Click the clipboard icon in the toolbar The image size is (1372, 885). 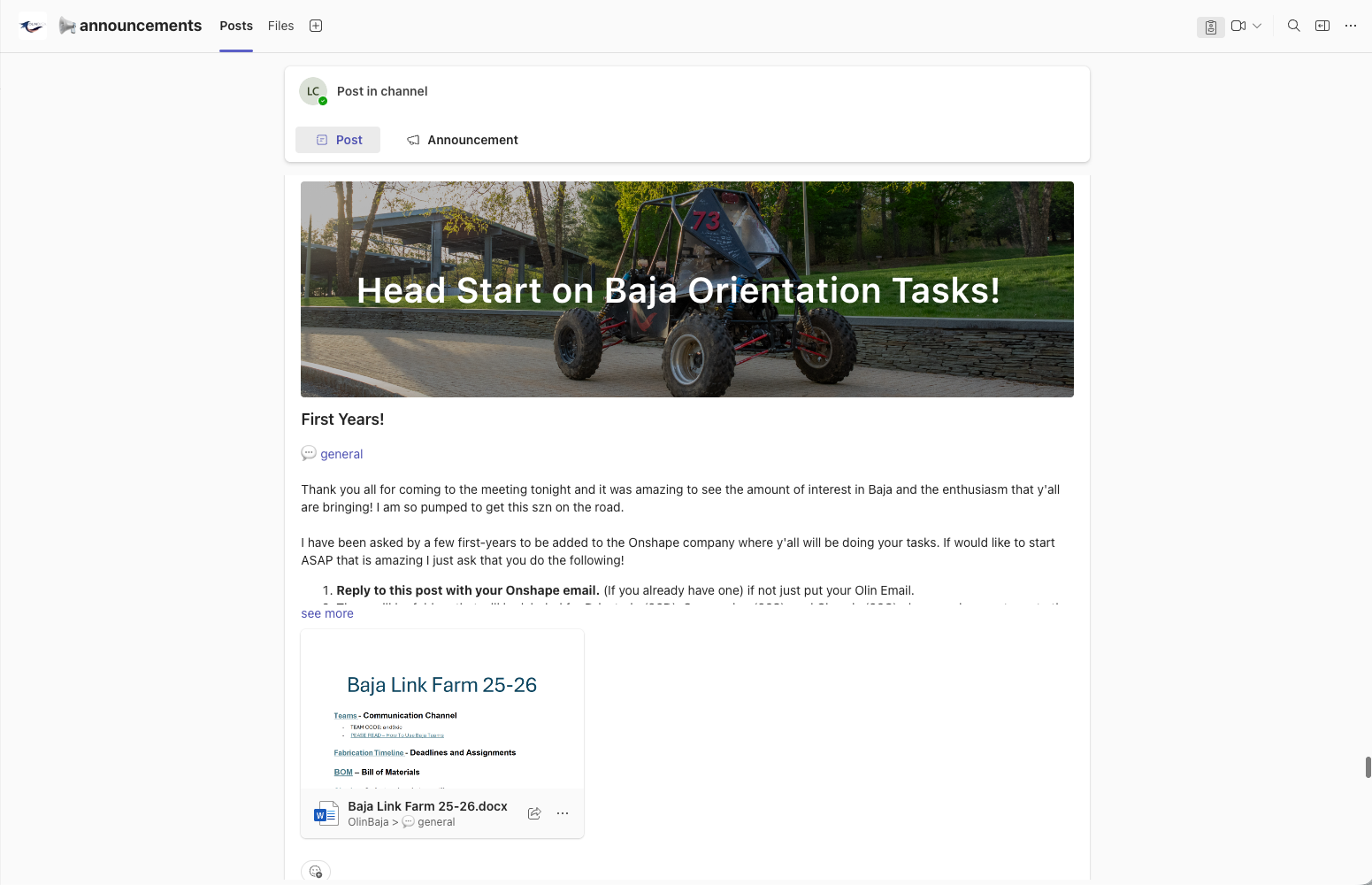[x=1210, y=27]
